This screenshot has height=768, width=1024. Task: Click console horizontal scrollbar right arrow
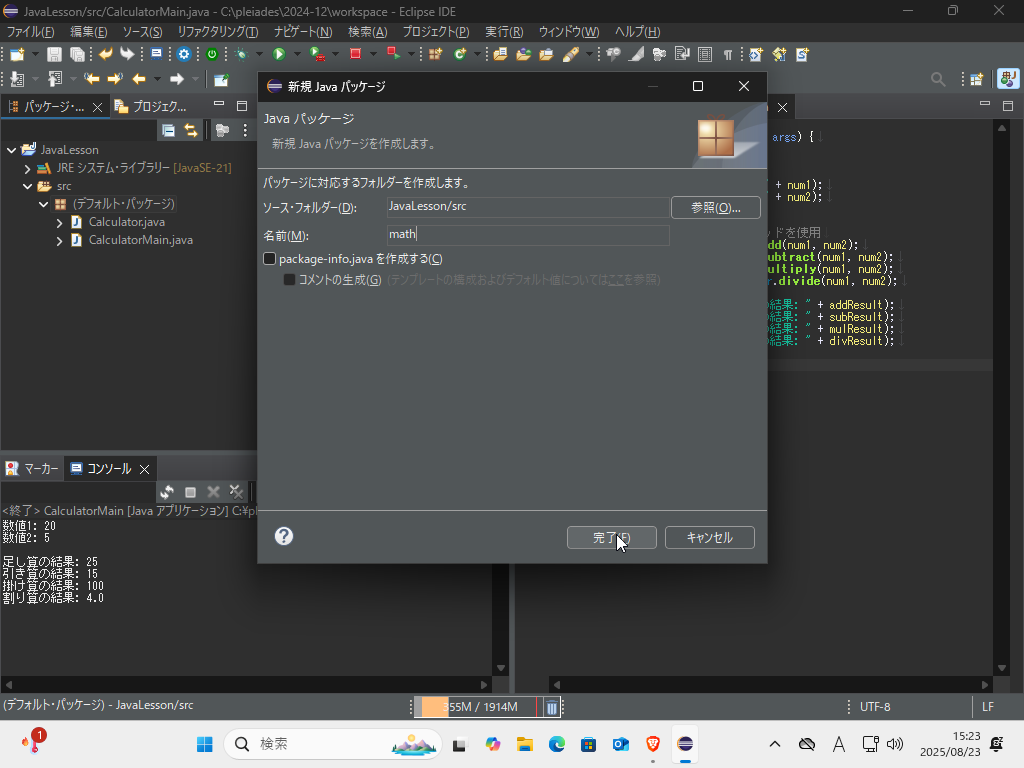pyautogui.click(x=484, y=685)
